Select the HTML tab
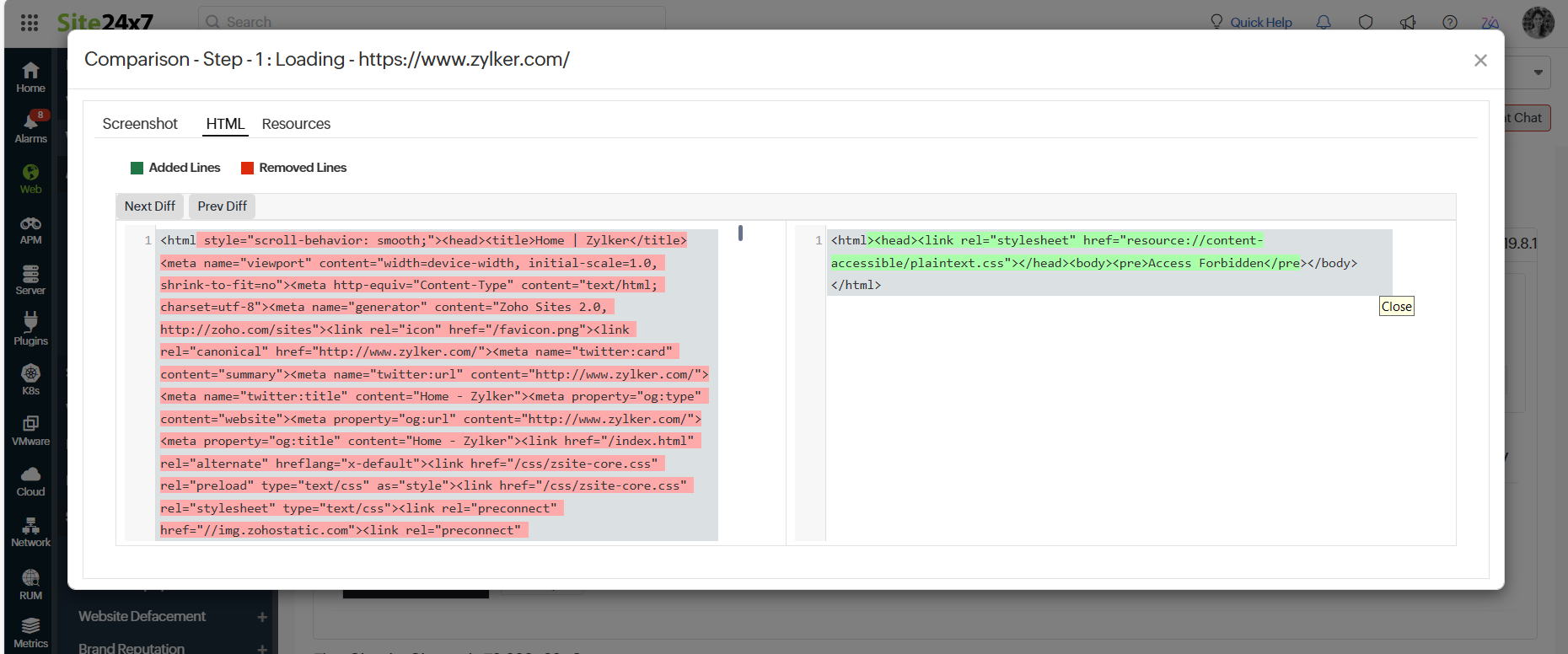Screen dimensions: 1568x654 click(225, 124)
